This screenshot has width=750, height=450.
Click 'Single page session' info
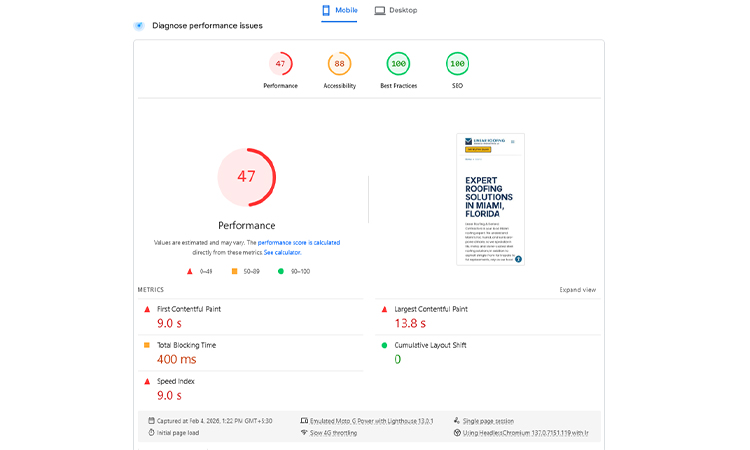point(487,421)
